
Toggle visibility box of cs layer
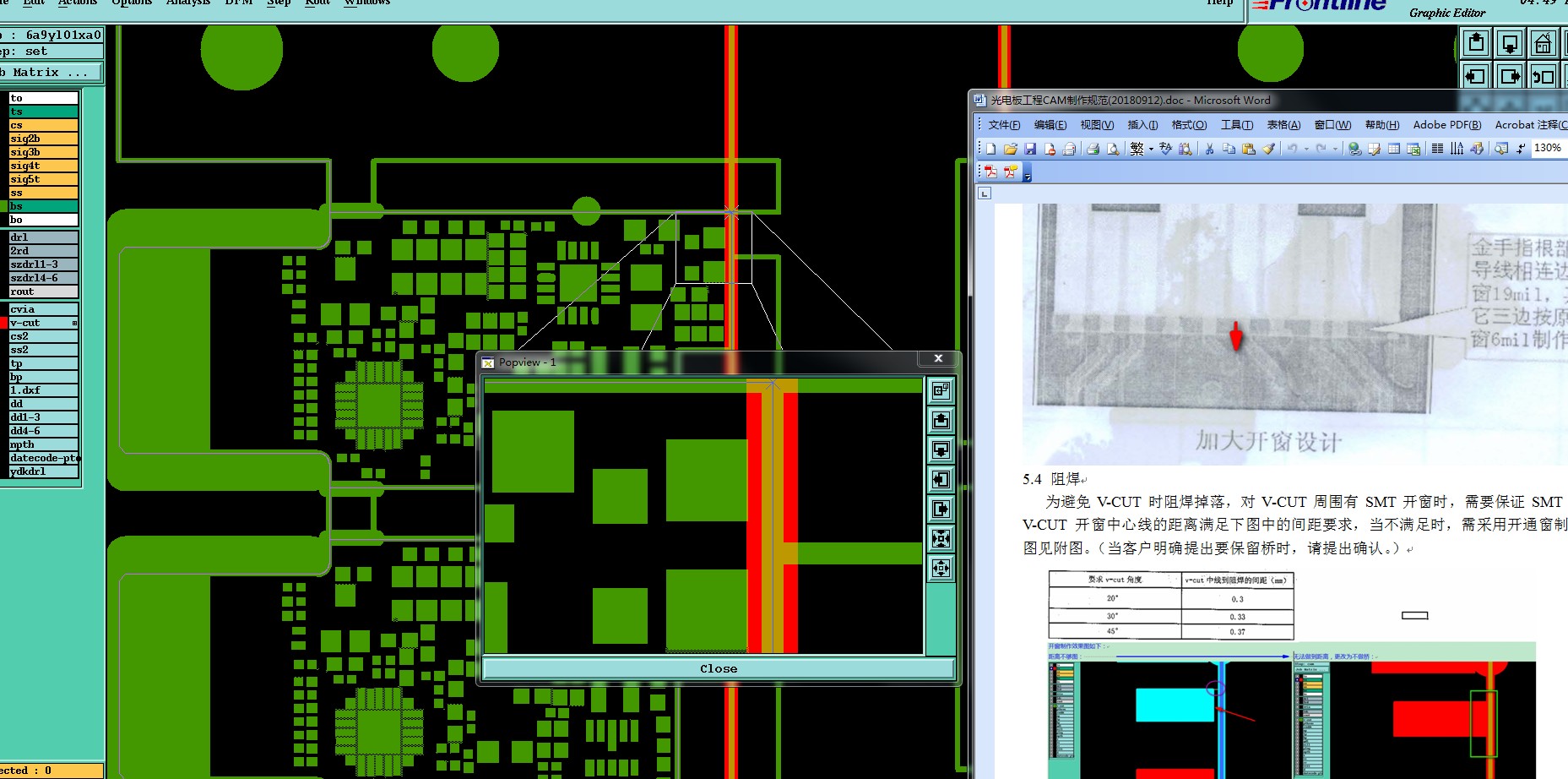pyautogui.click(x=3, y=125)
